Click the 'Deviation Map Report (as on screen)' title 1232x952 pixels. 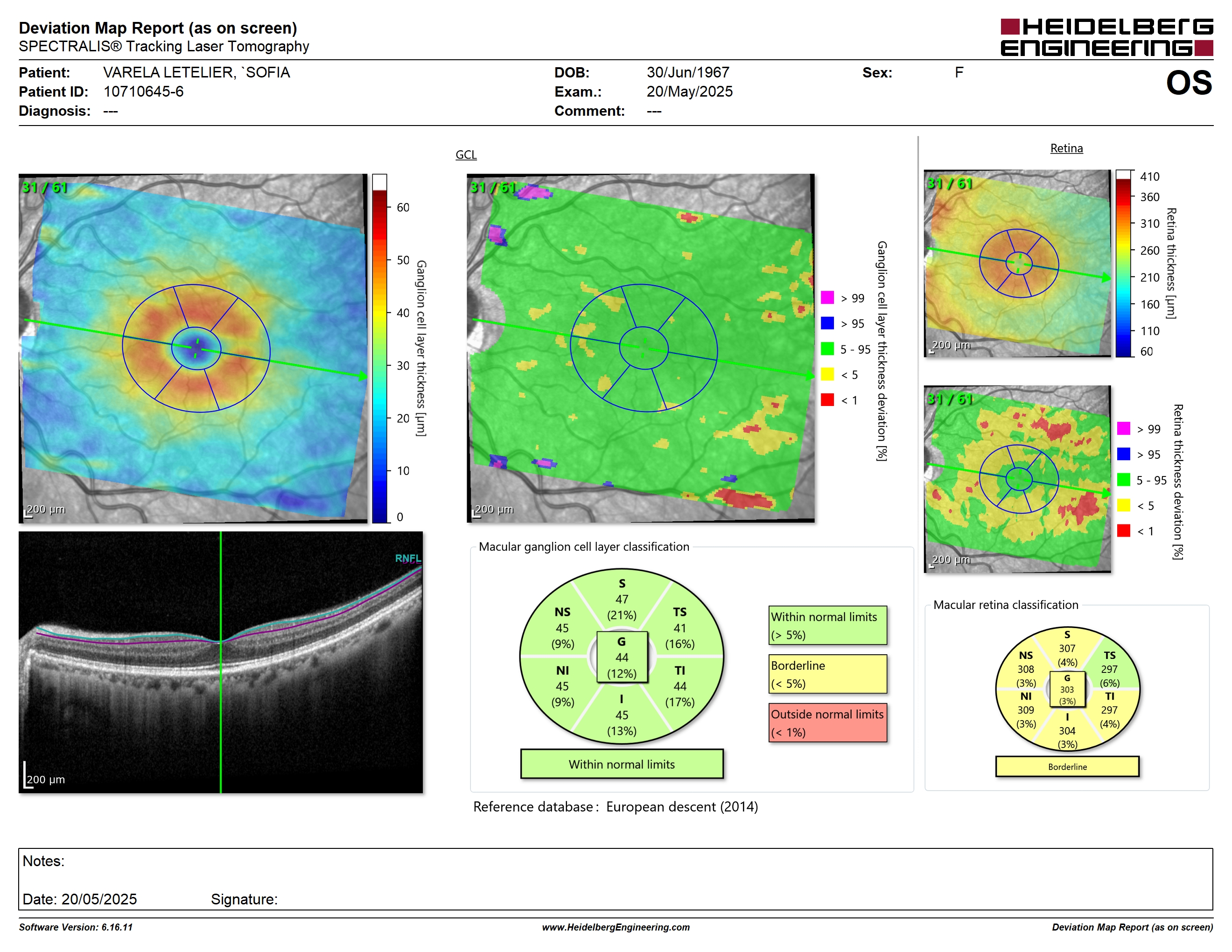(158, 28)
